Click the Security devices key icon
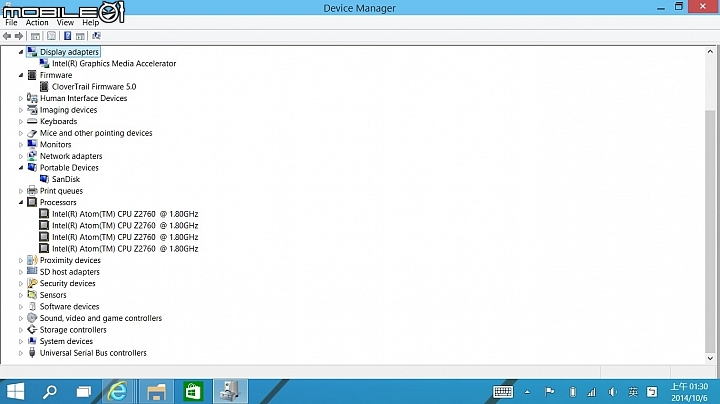 tap(32, 283)
